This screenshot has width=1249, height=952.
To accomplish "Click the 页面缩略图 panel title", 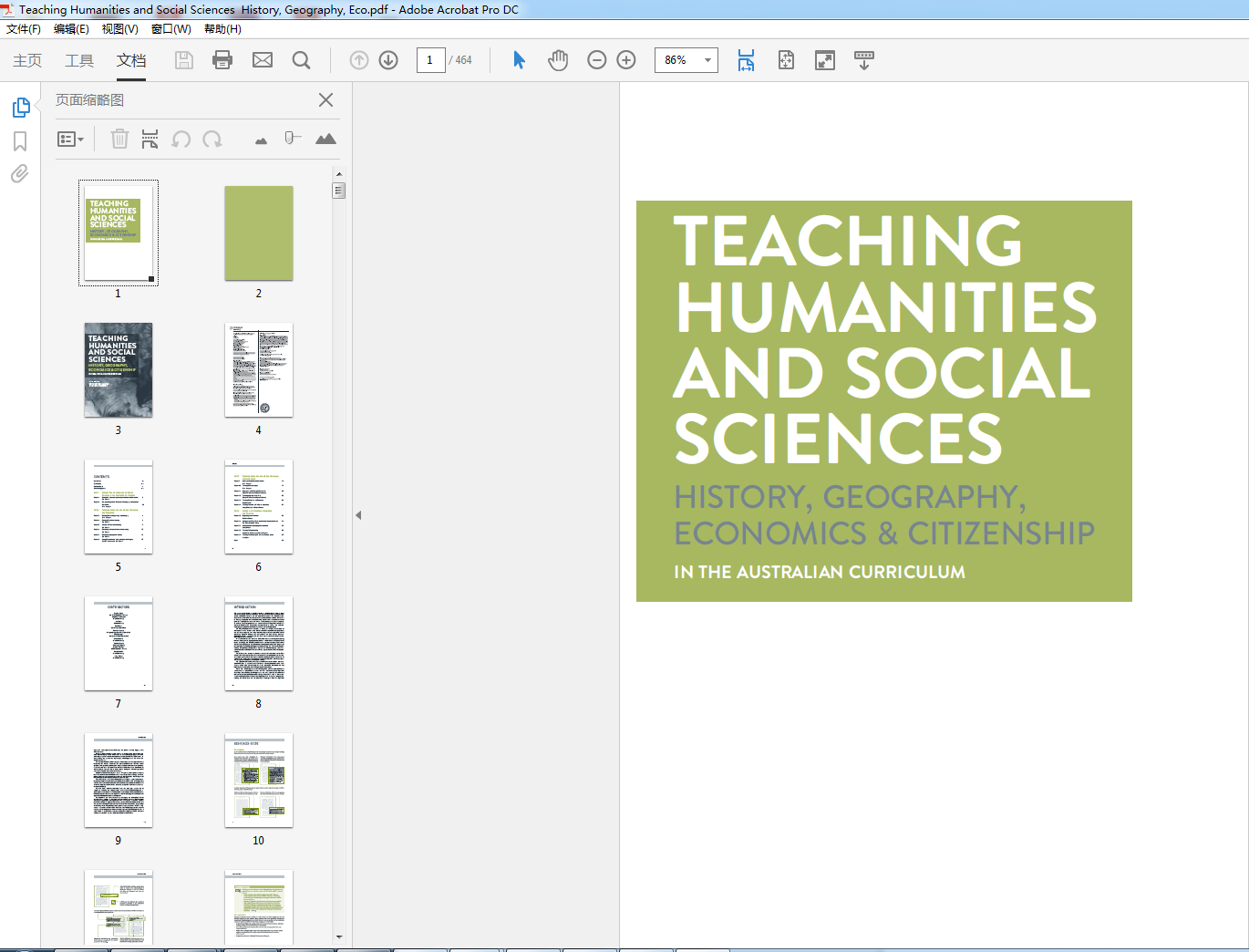I will (89, 100).
